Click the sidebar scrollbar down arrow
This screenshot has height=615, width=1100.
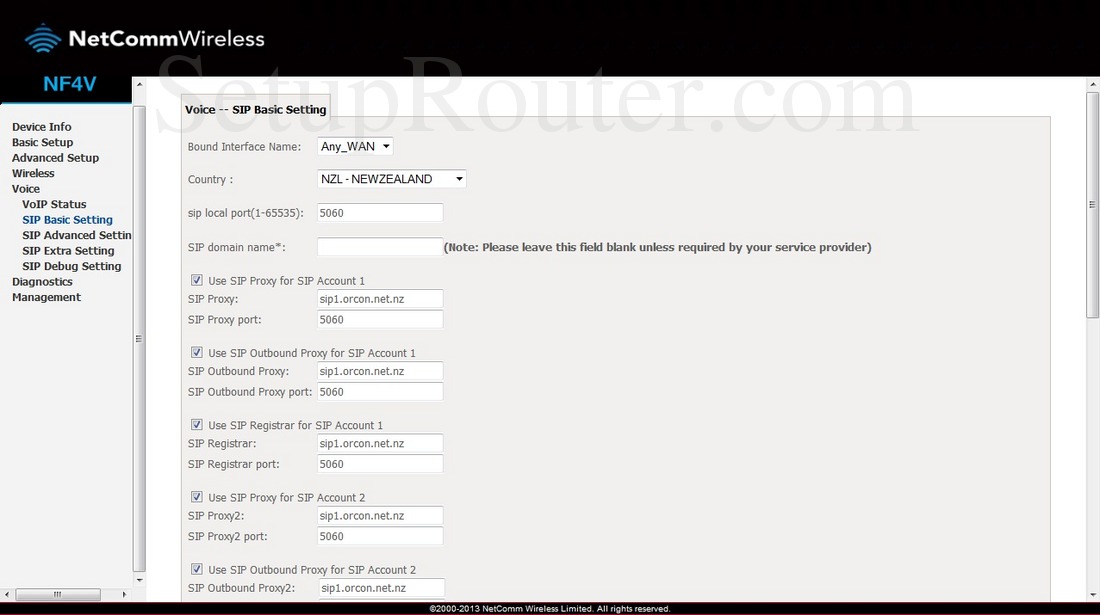pos(139,579)
